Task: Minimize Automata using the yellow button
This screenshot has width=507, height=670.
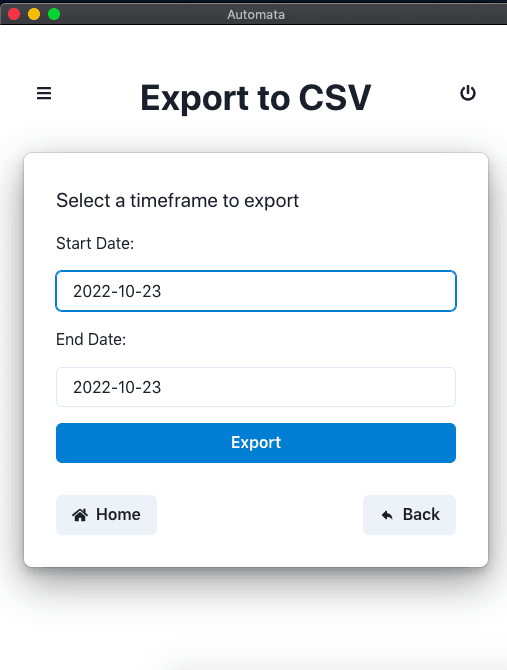Action: (34, 14)
